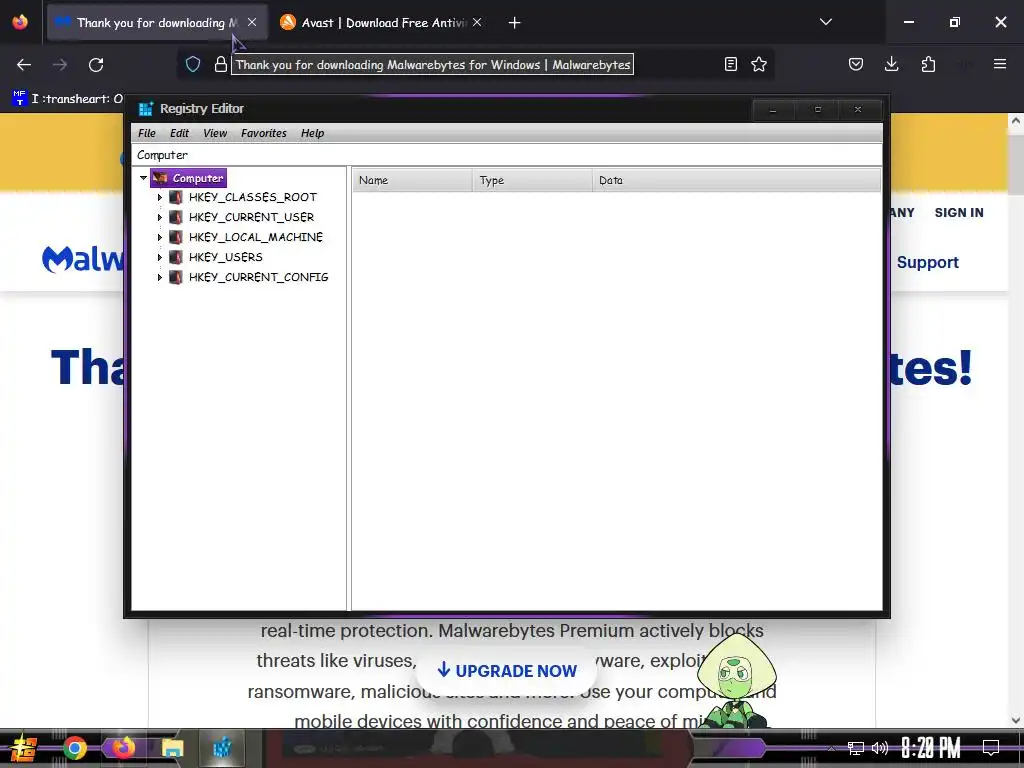Viewport: 1024px width, 768px height.
Task: Expand the HKEY_CURRENT_CONFIG key
Action: point(160,278)
